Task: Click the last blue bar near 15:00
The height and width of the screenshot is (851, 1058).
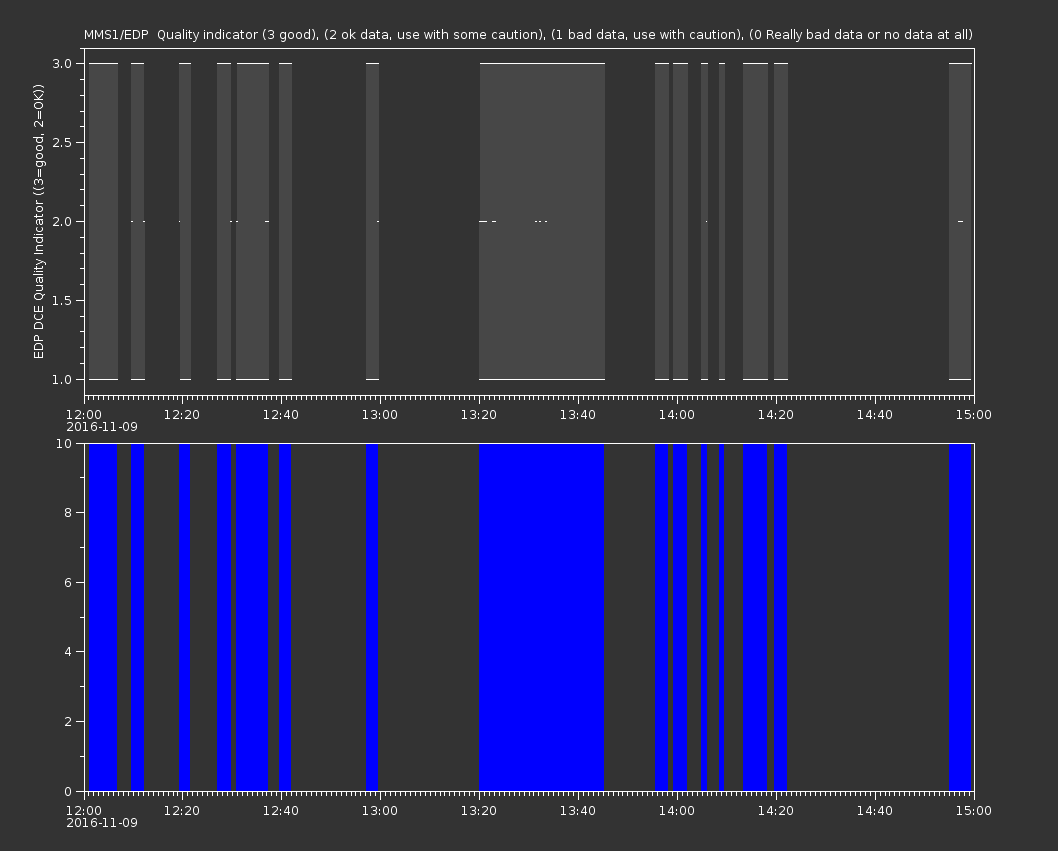Action: pyautogui.click(x=960, y=617)
